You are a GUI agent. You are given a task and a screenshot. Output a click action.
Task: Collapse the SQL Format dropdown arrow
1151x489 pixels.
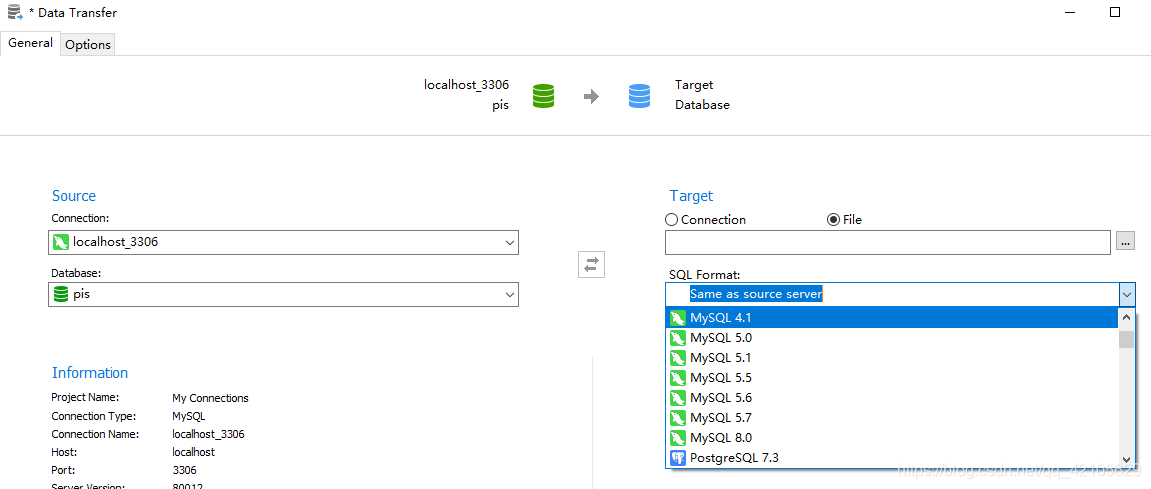[x=1127, y=294]
